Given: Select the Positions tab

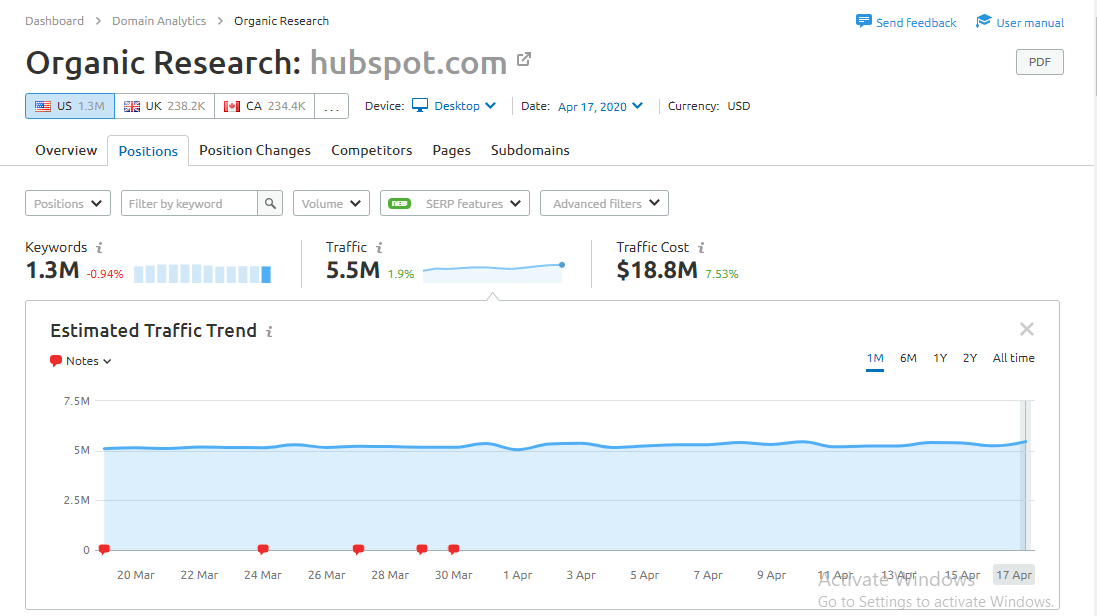Looking at the screenshot, I should click(148, 151).
